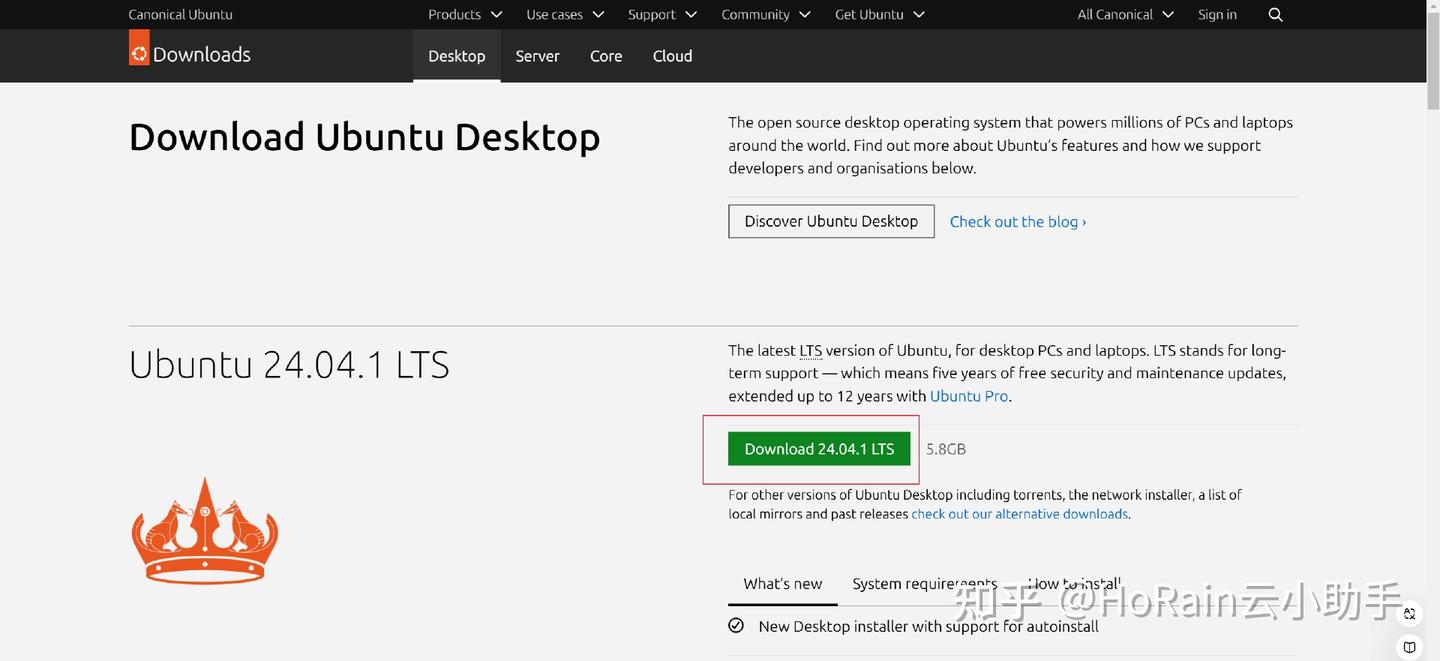
Task: Select the Core tab
Action: (605, 56)
